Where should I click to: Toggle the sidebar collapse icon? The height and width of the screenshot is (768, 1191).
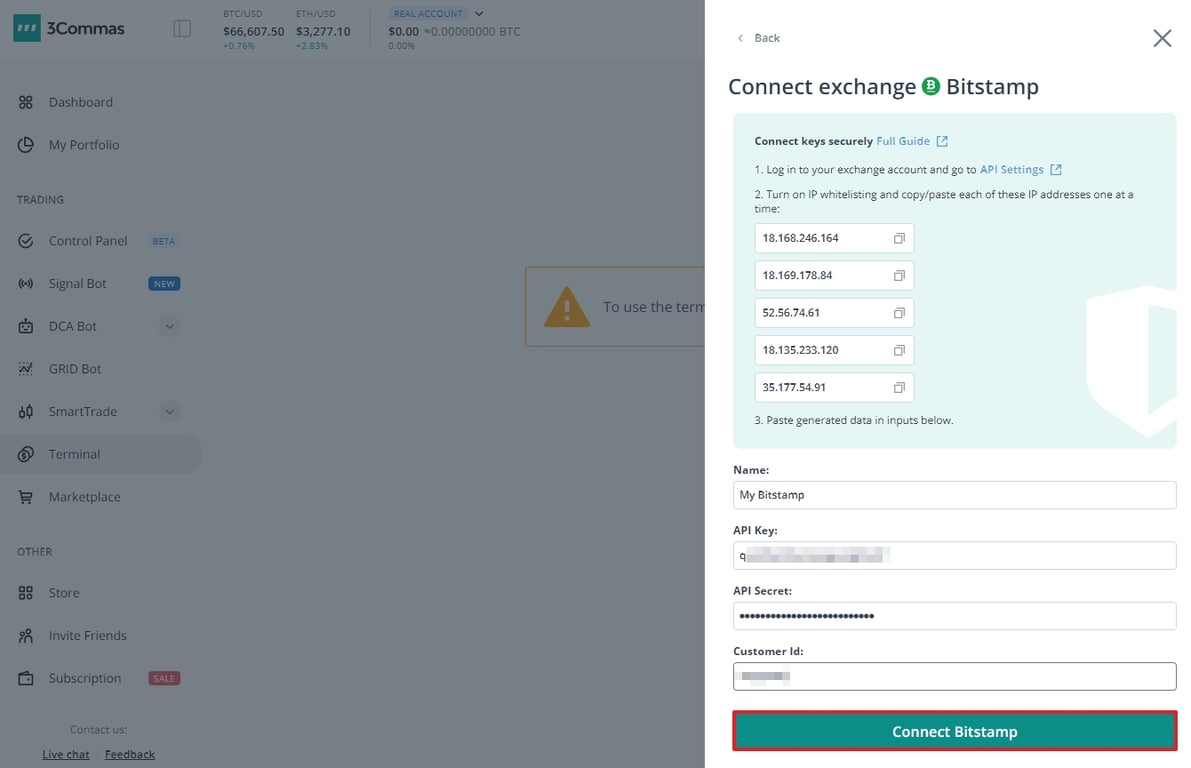point(182,29)
